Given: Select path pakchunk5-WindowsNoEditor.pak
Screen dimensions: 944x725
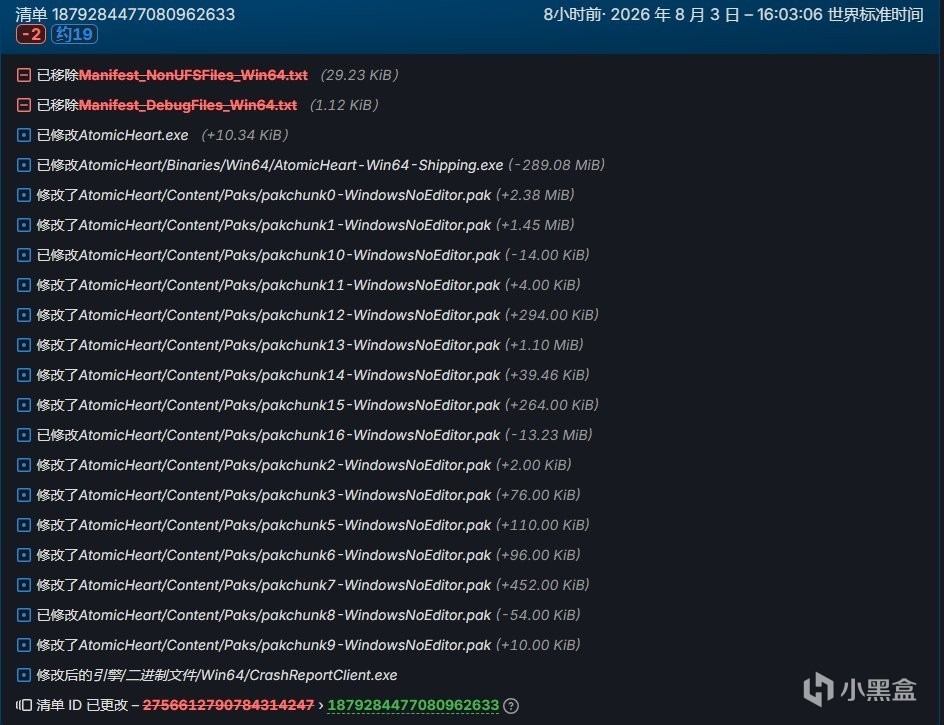Looking at the screenshot, I should pos(285,525).
